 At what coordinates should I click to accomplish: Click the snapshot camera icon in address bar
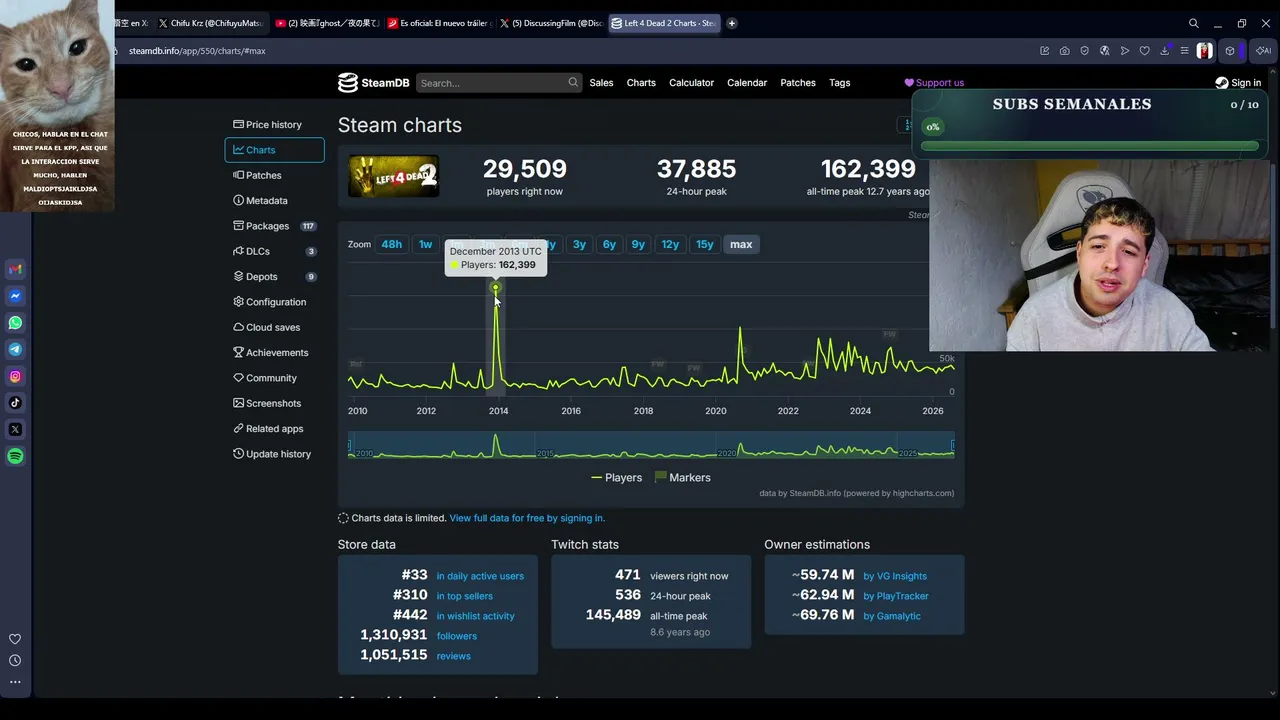tap(1064, 51)
